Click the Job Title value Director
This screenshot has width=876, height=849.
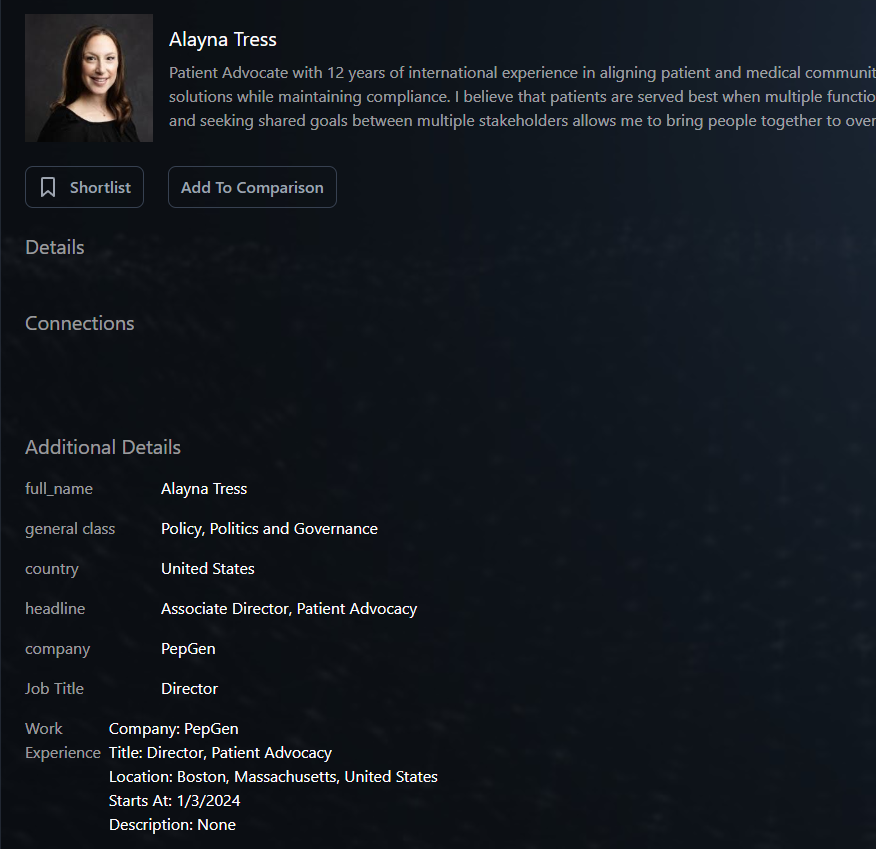coord(189,689)
